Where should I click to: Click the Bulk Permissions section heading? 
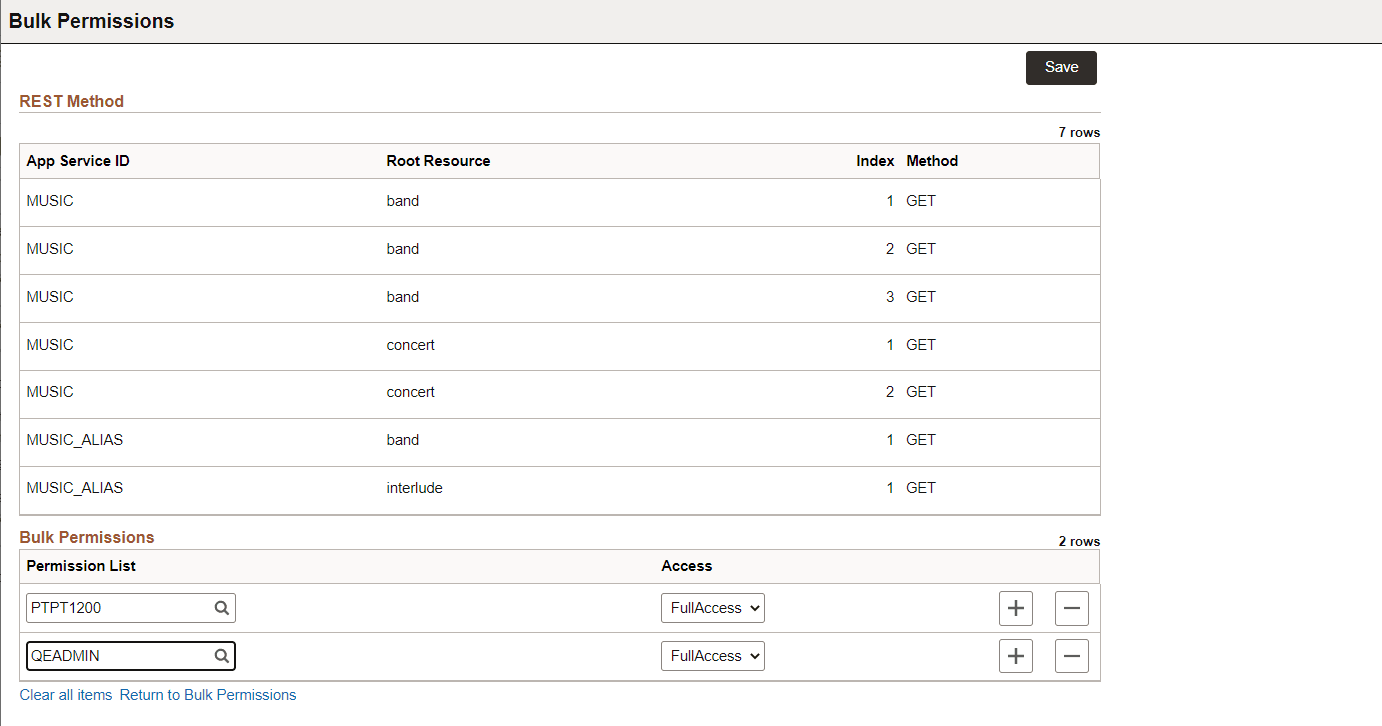click(x=86, y=537)
